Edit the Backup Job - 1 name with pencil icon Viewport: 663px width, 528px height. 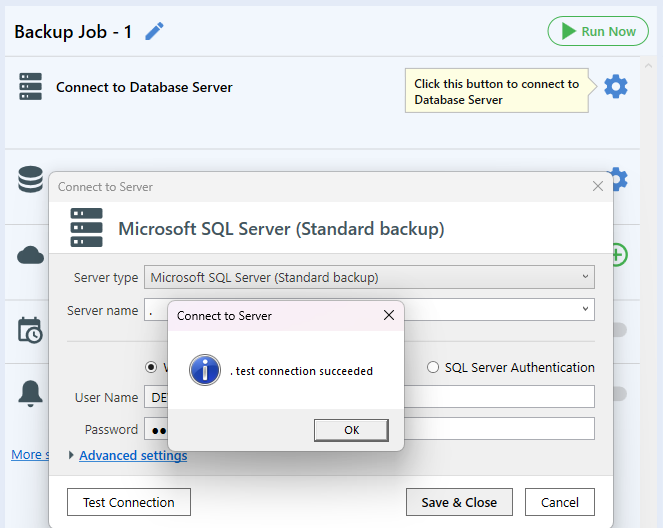tap(154, 31)
